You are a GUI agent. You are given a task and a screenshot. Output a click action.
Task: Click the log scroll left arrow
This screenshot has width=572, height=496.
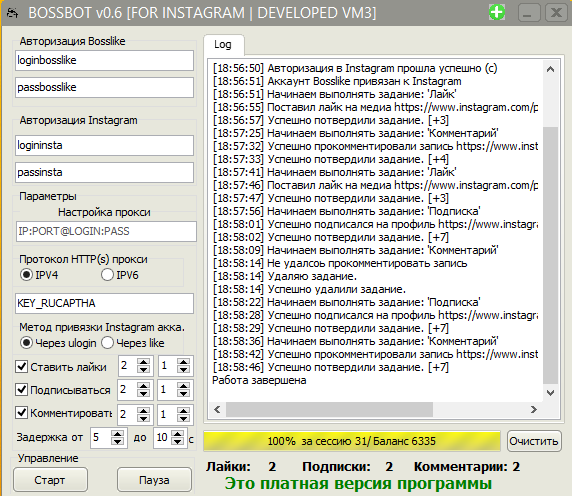click(x=217, y=409)
